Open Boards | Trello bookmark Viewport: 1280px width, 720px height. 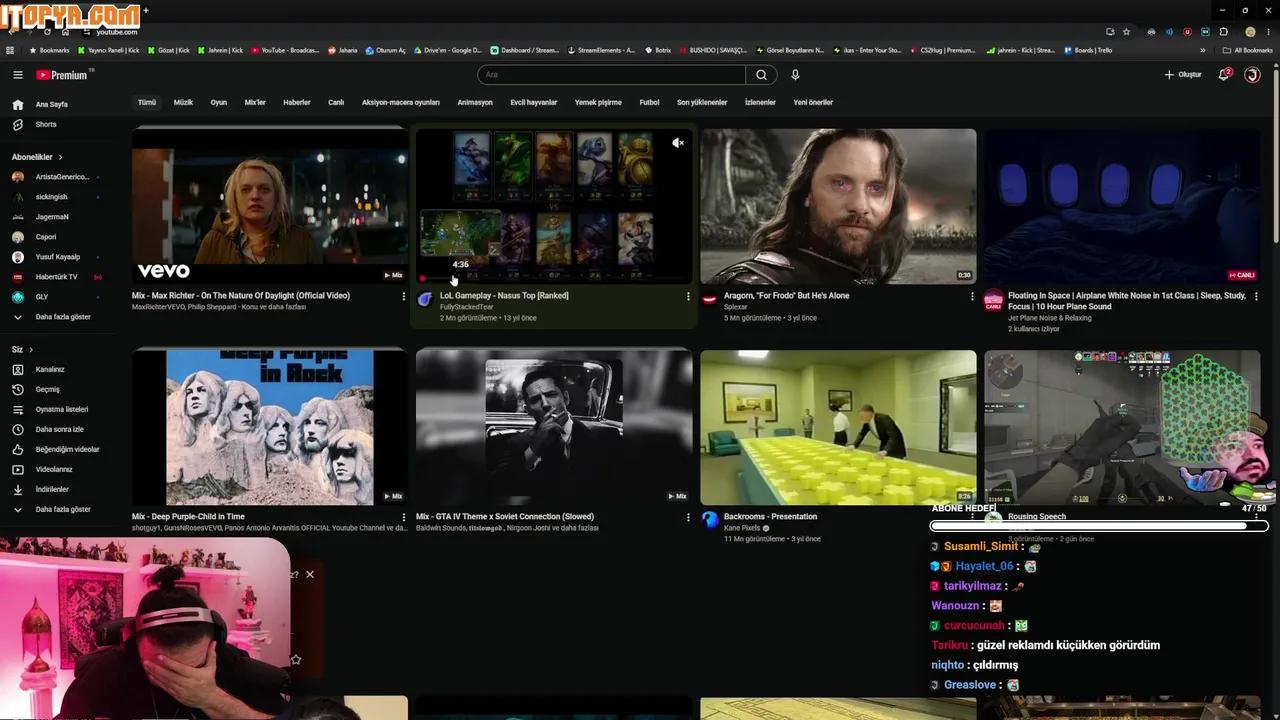[x=1088, y=50]
